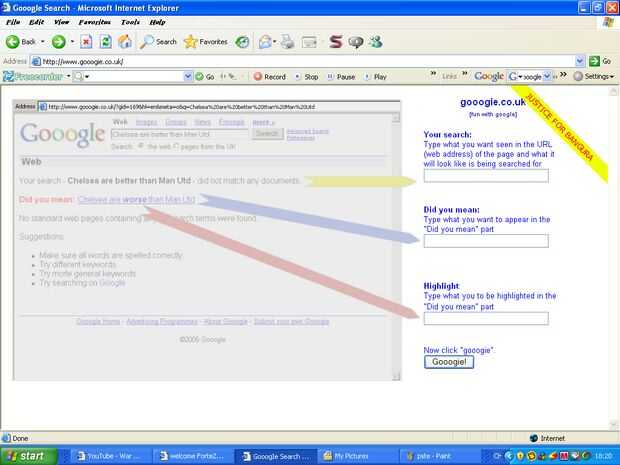Viewport: 620px width, 465px height.
Task: Click Stop on the recorder toolbar
Action: 307,77
